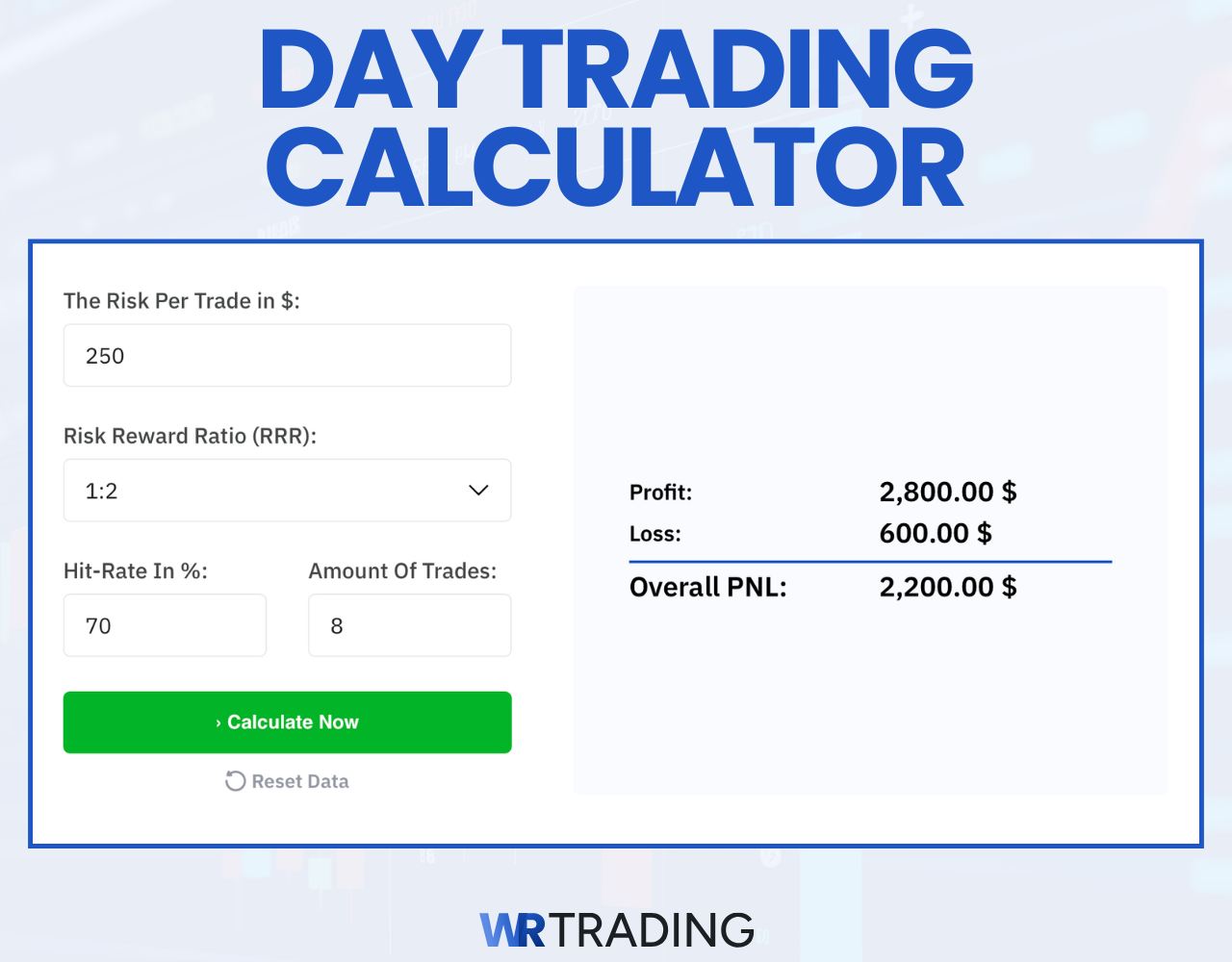The height and width of the screenshot is (962, 1232).
Task: Click the Amount Of Trades label
Action: (402, 570)
